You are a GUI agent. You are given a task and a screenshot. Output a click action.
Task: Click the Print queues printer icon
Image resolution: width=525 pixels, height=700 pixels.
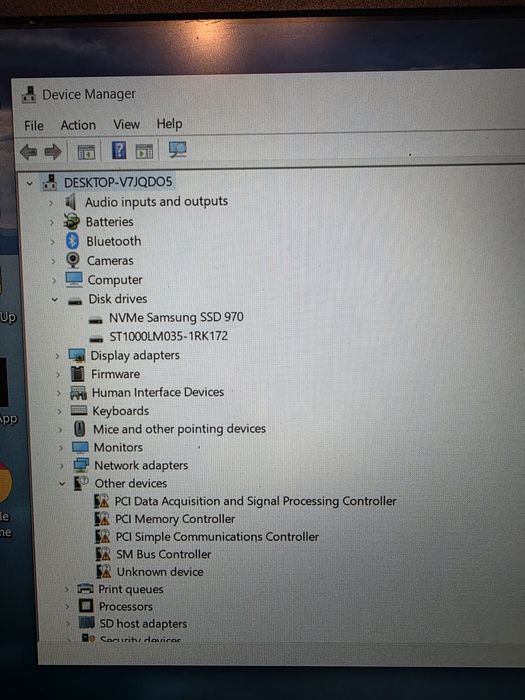(x=85, y=588)
